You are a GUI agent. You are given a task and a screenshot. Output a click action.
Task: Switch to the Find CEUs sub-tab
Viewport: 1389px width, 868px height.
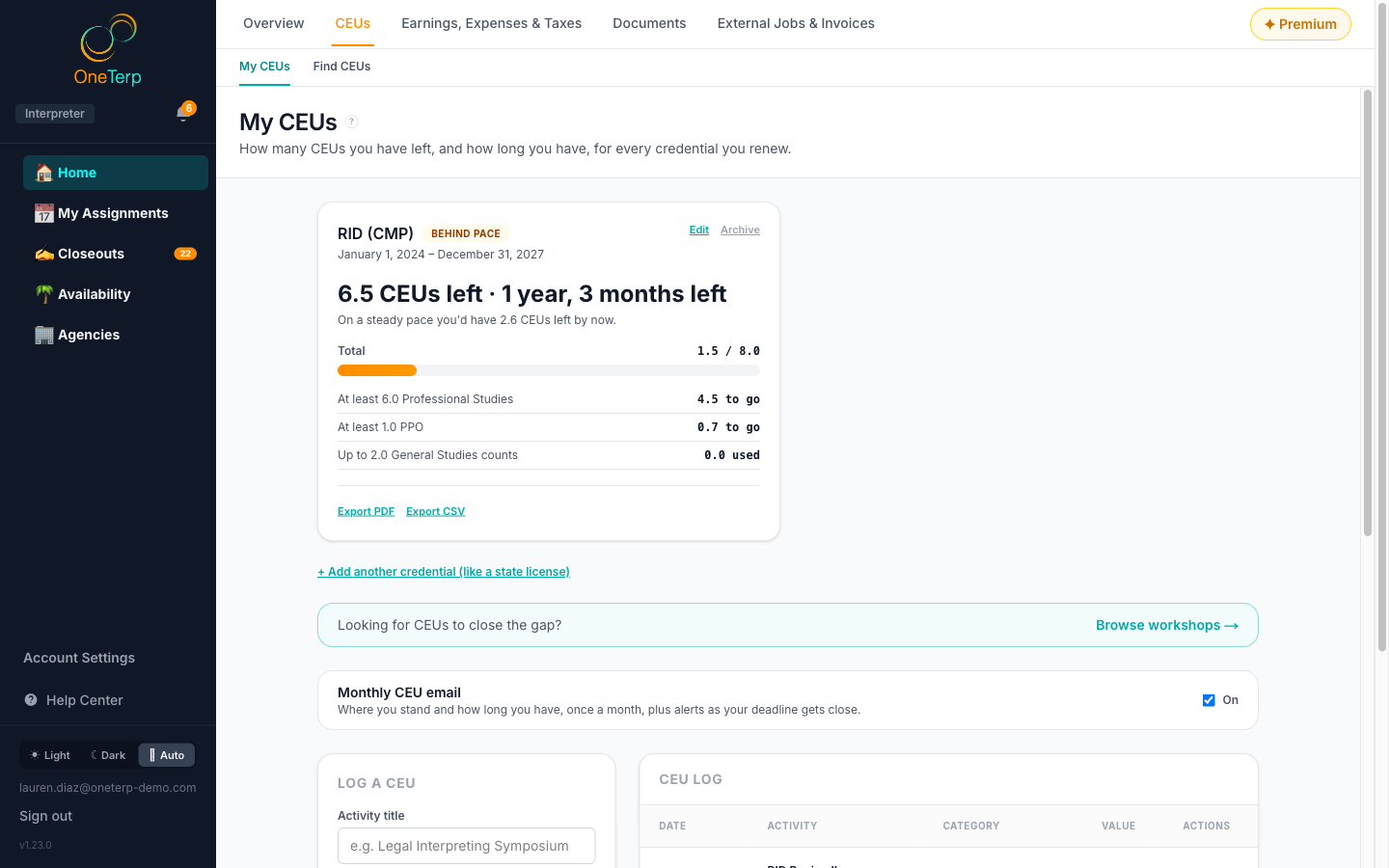(x=341, y=67)
